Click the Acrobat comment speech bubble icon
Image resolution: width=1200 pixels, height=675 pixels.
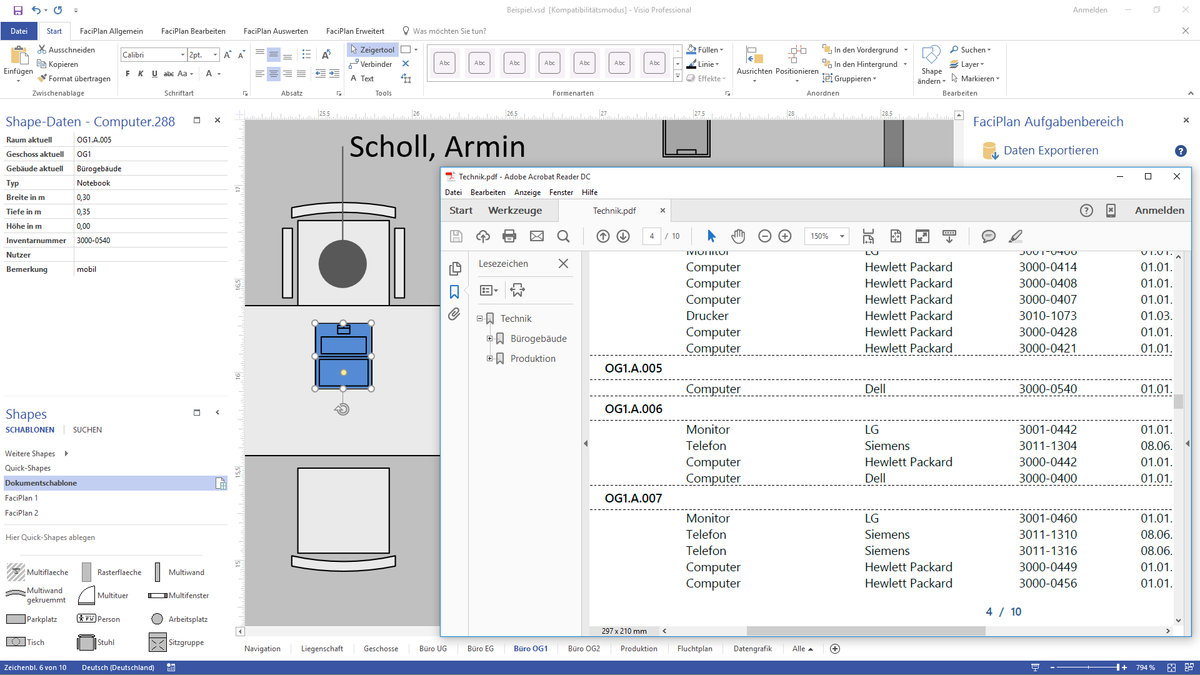tap(988, 236)
